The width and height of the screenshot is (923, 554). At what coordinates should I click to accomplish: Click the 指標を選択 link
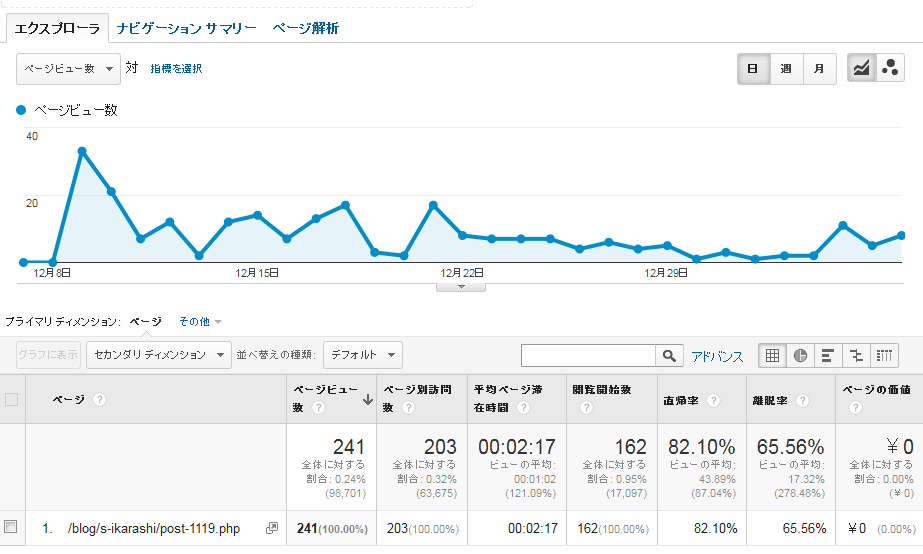(176, 69)
